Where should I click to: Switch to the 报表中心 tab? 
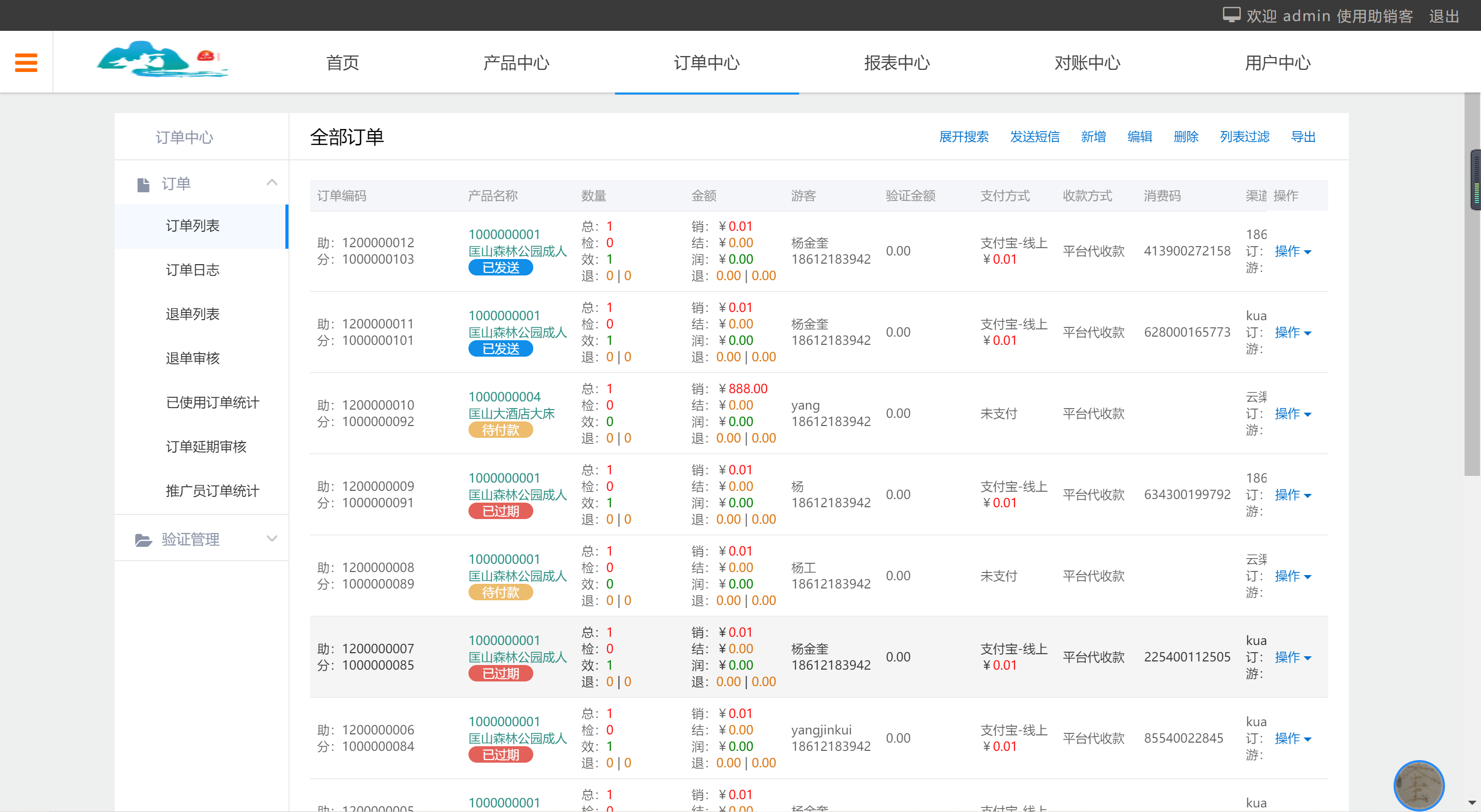point(897,63)
